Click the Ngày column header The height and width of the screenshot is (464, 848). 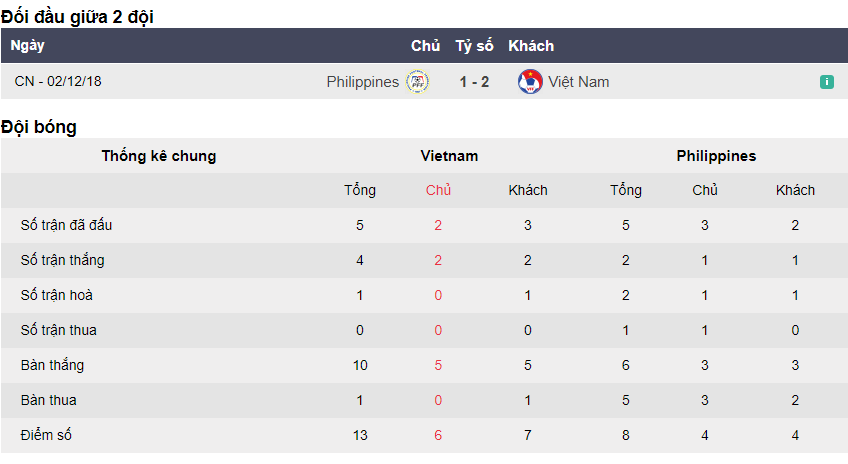click(28, 45)
